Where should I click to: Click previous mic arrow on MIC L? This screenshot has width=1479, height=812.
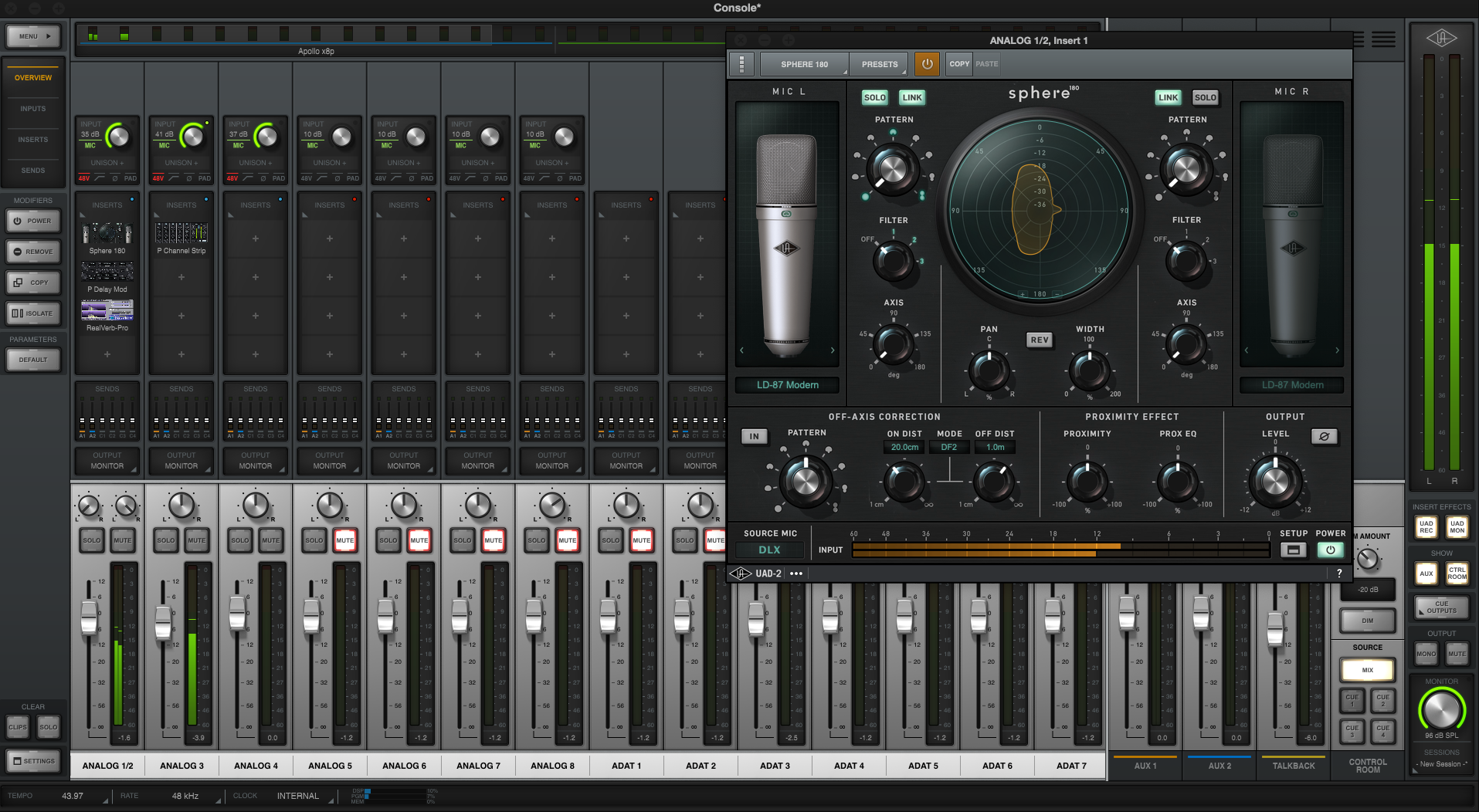pos(742,350)
